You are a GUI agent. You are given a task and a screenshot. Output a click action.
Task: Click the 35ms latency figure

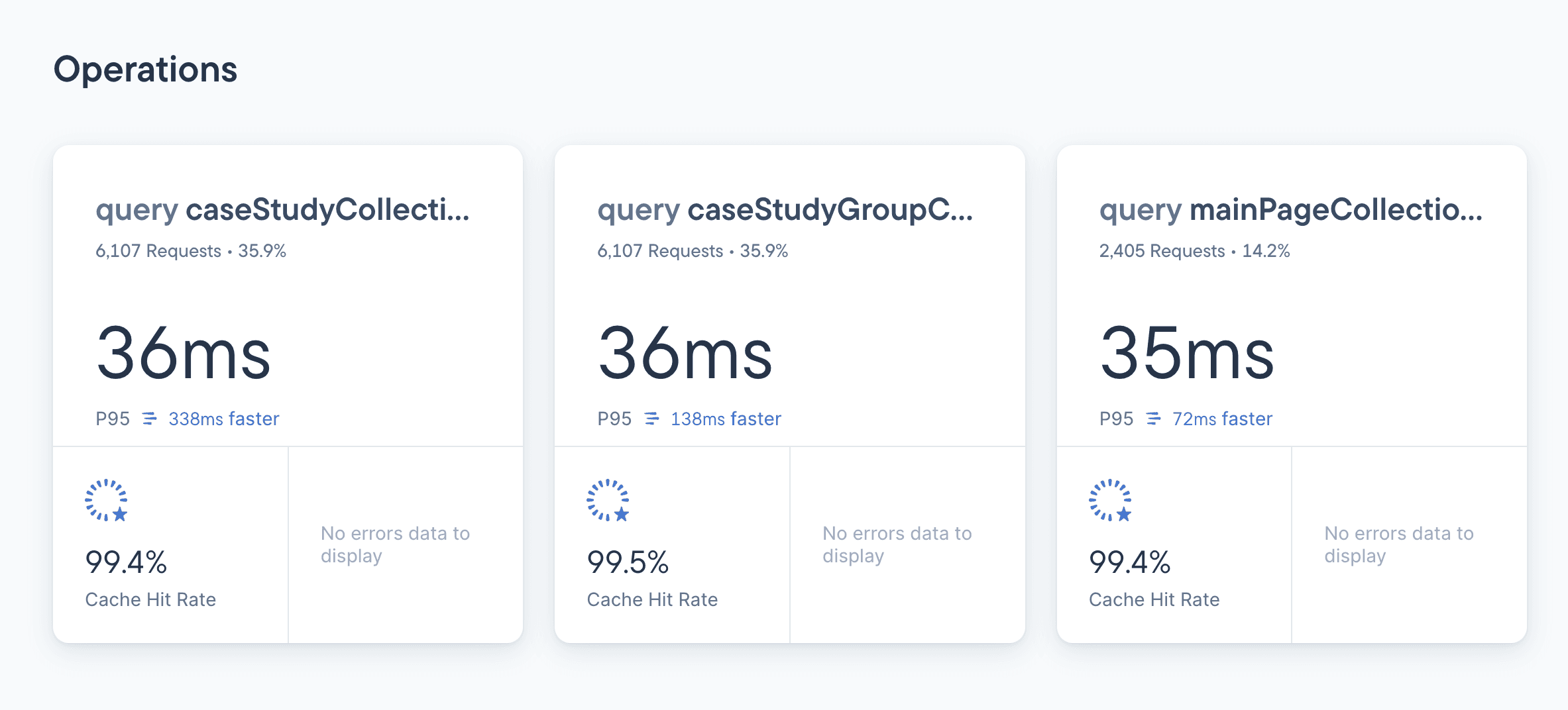pyautogui.click(x=1187, y=354)
